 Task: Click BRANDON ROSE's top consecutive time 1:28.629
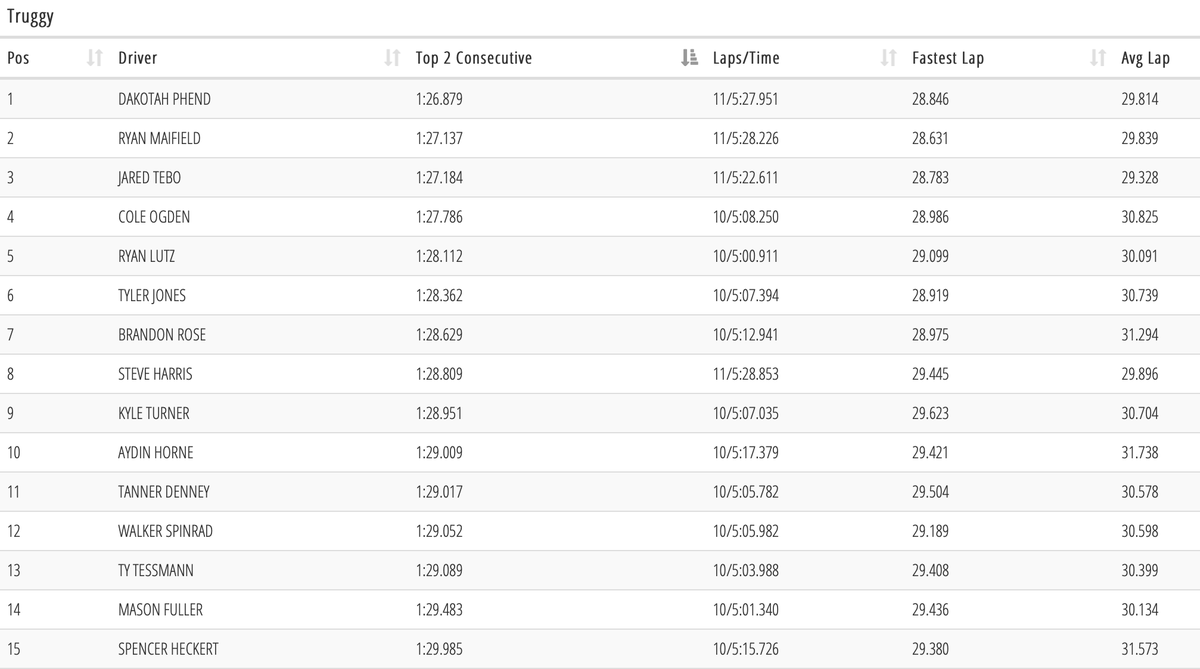coord(439,335)
